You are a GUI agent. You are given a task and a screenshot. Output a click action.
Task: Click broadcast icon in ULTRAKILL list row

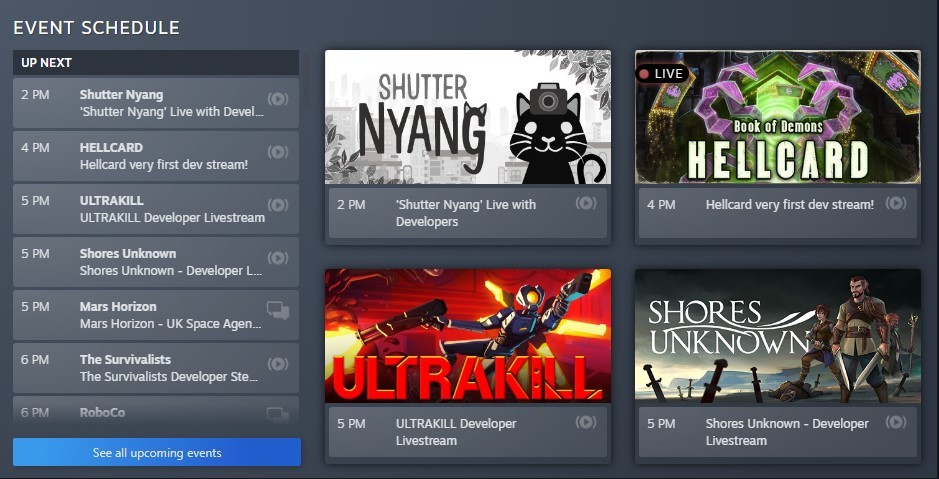pyautogui.click(x=278, y=205)
